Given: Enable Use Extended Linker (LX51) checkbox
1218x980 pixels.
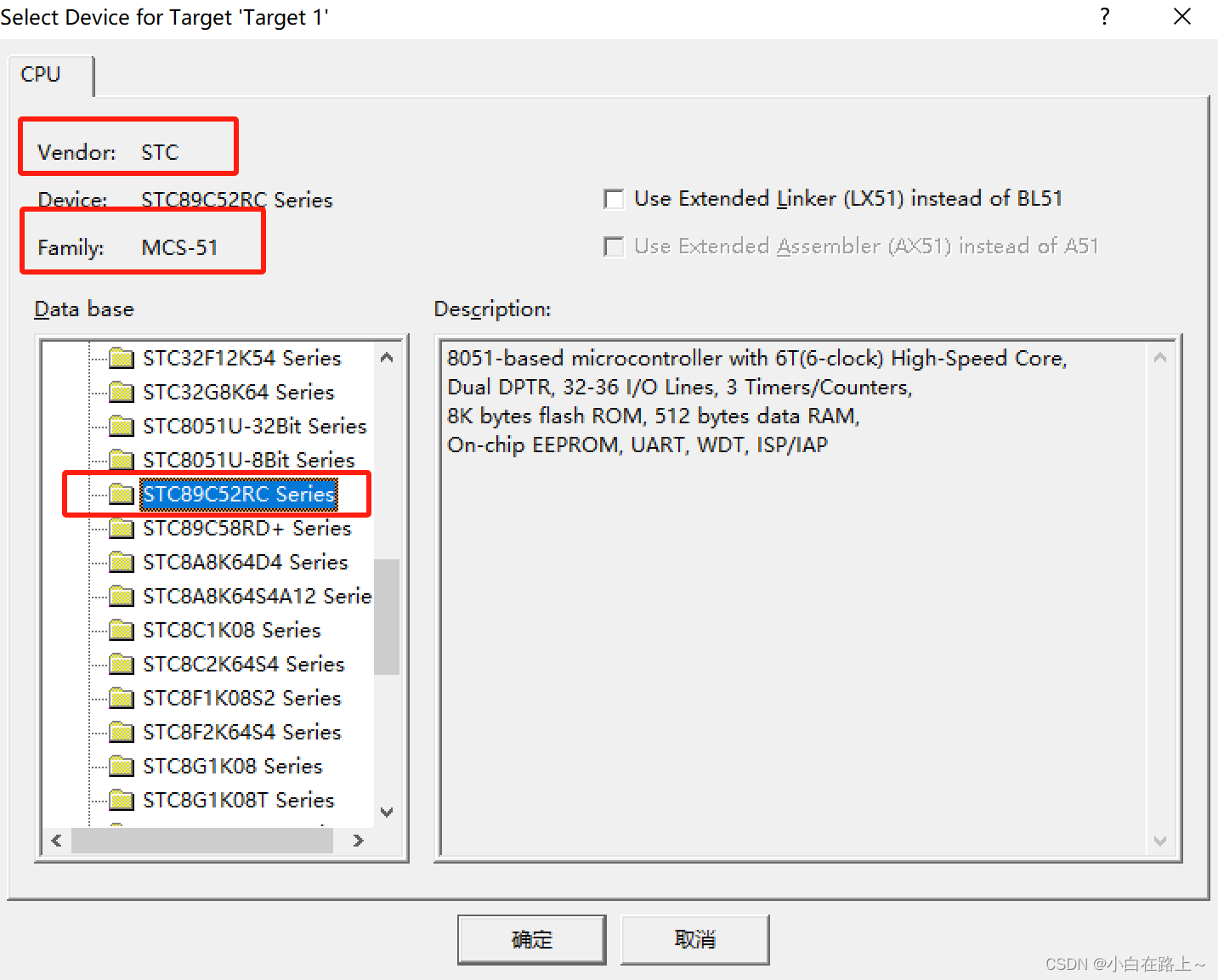Looking at the screenshot, I should pos(613,199).
